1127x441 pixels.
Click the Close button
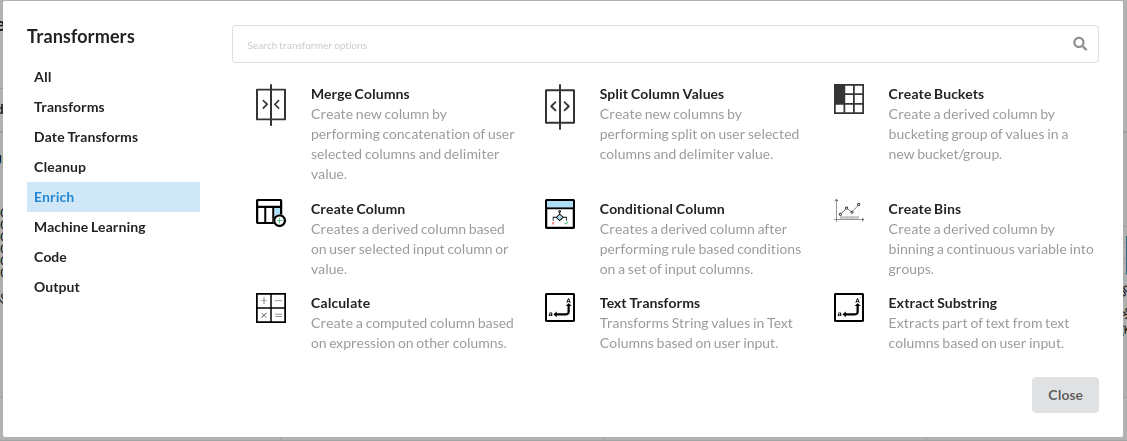[x=1065, y=395]
